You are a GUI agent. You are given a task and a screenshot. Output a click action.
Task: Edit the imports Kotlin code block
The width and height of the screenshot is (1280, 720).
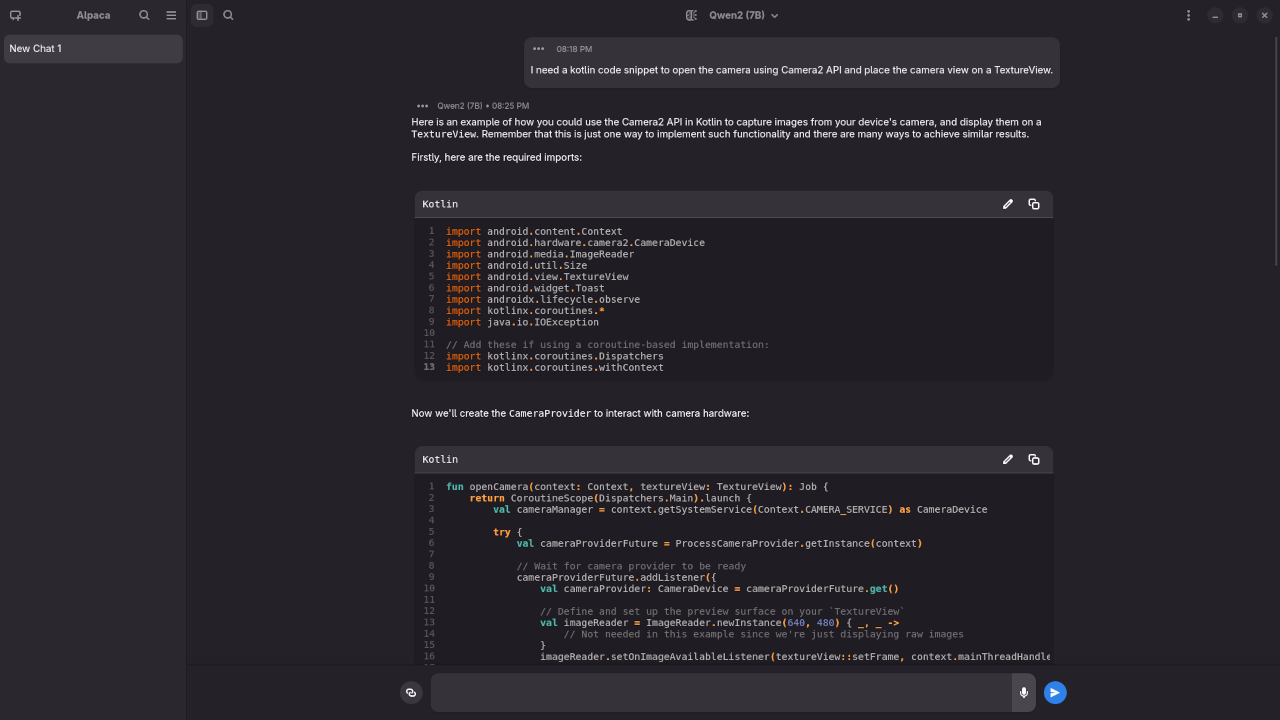tap(1008, 204)
